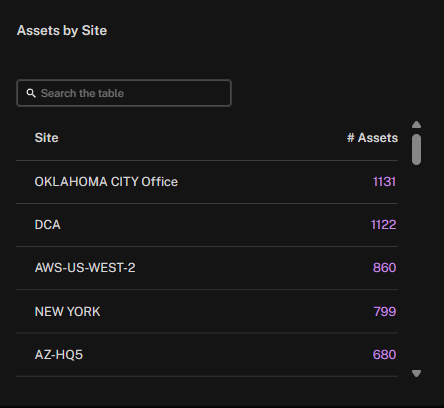Sort by the # Assets column header

tap(372, 138)
